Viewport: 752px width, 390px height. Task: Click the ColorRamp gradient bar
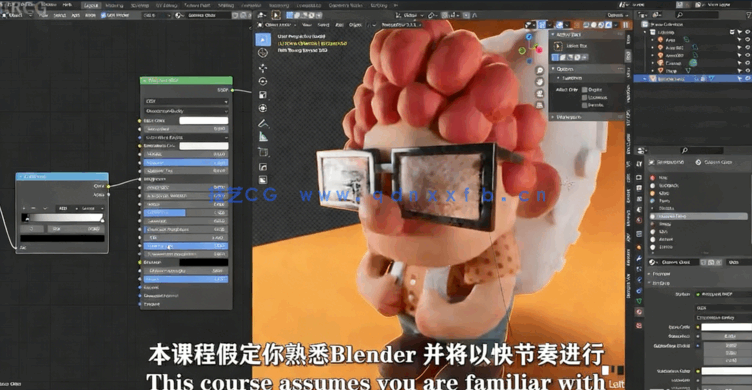tap(62, 218)
